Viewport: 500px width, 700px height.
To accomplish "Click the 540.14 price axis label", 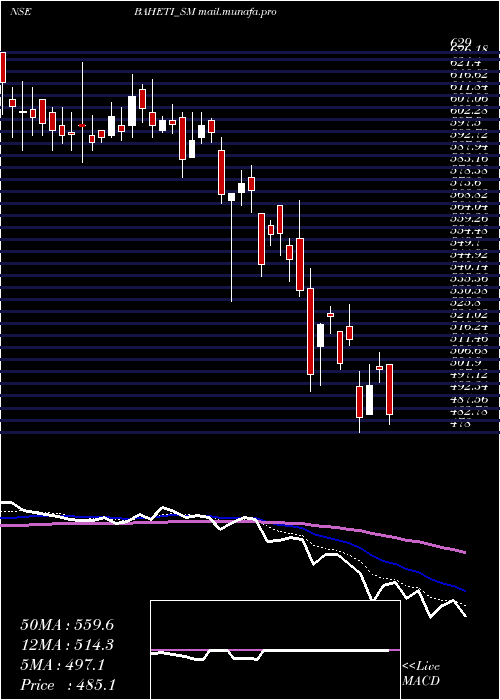I will click(469, 267).
